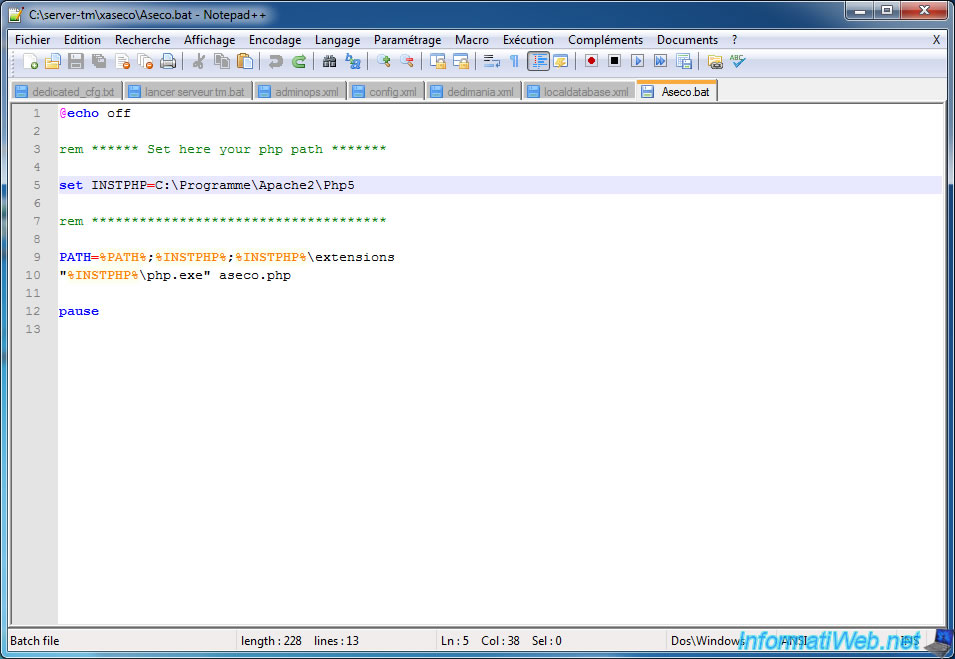The image size is (955, 659).
Task: Undo the last edit
Action: [x=275, y=61]
